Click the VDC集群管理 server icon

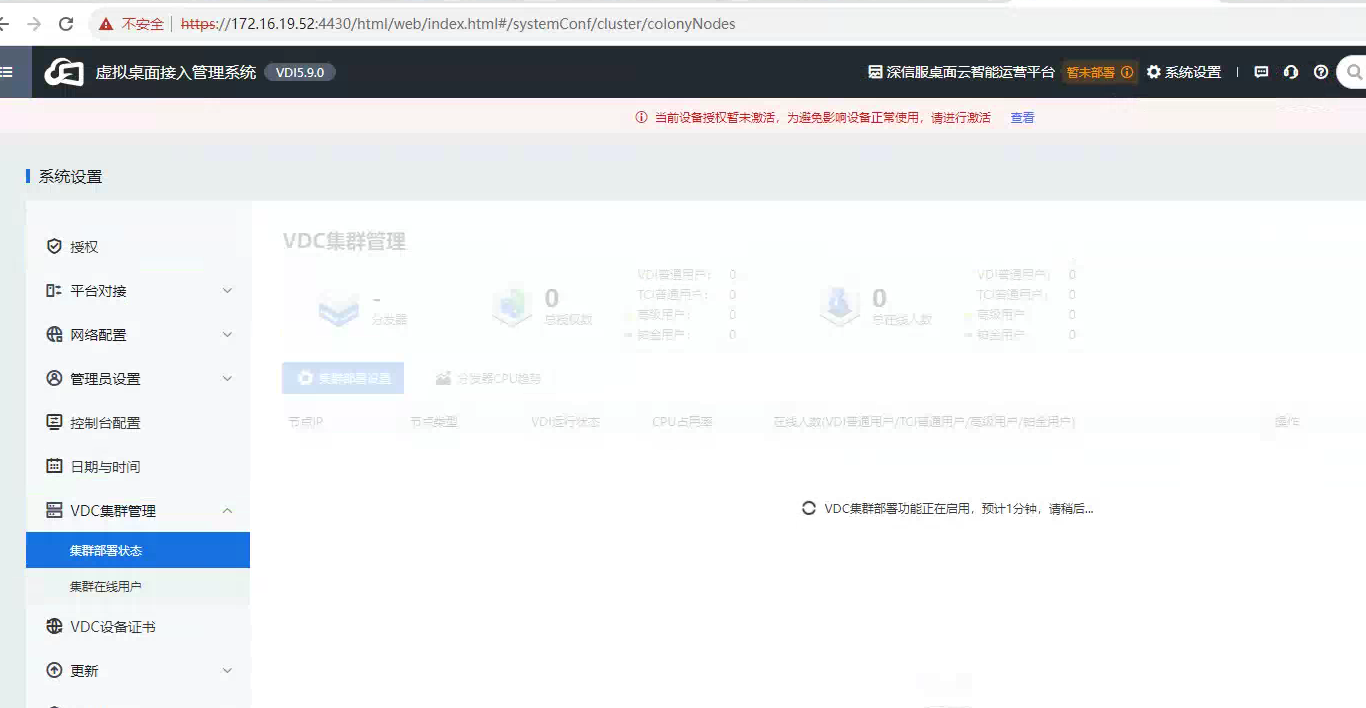coord(54,510)
